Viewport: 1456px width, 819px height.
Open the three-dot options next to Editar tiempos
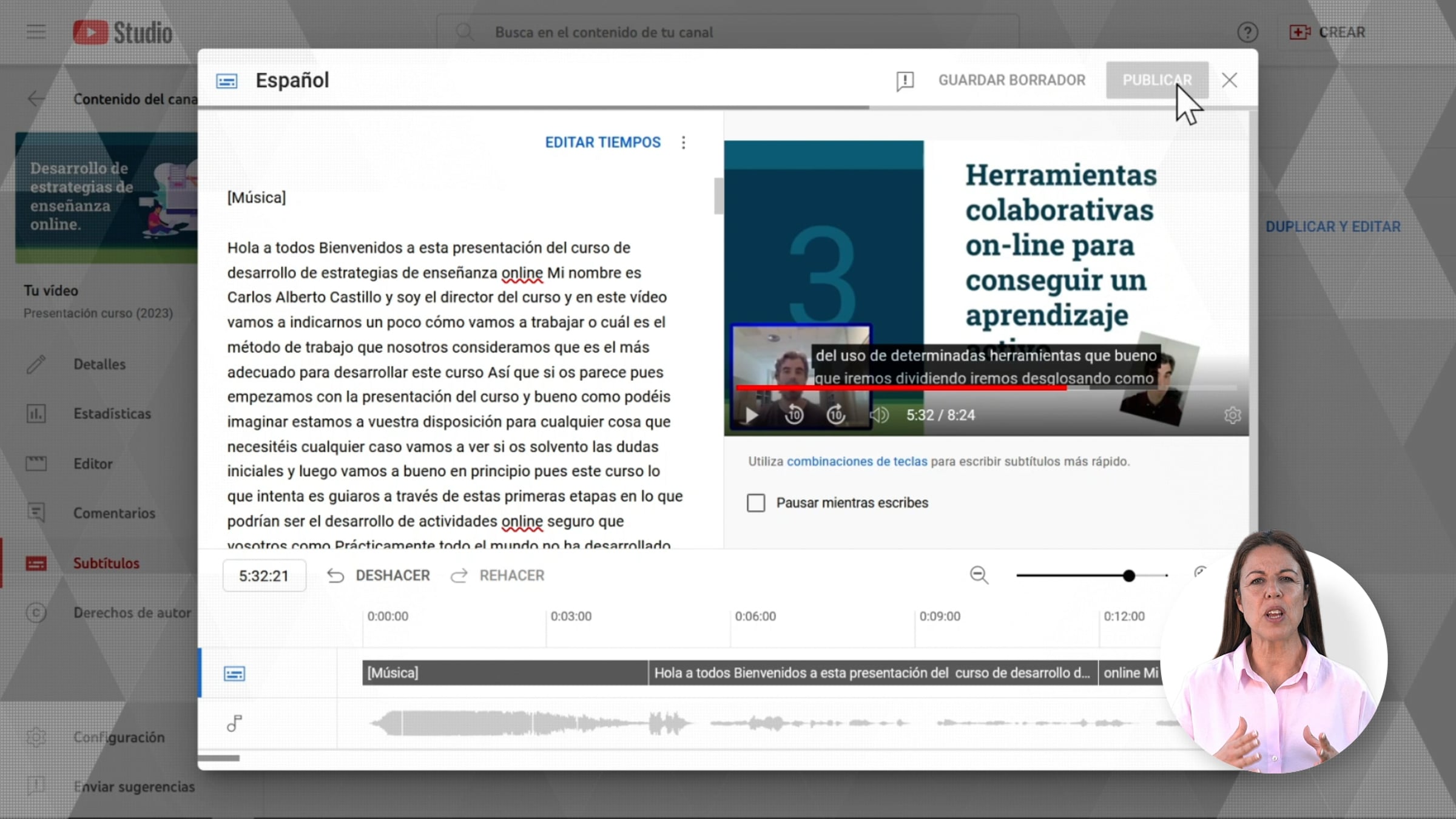pos(684,143)
